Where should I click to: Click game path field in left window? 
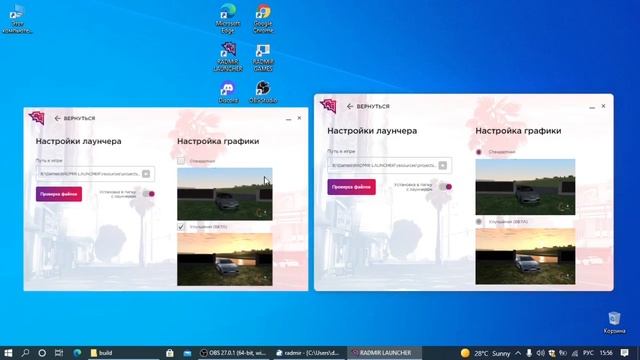[95, 174]
